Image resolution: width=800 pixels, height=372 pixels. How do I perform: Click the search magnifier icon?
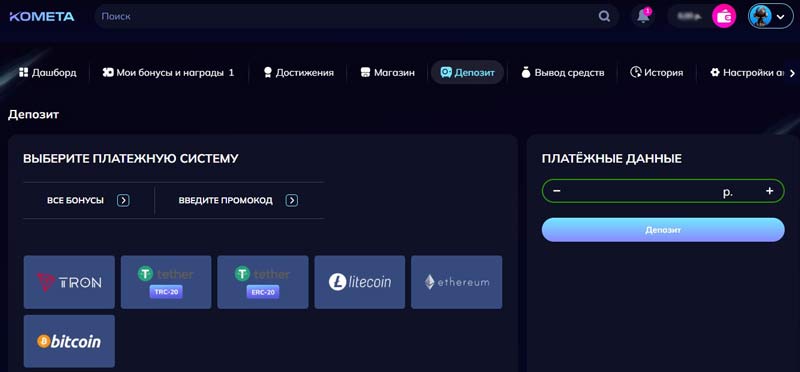604,16
